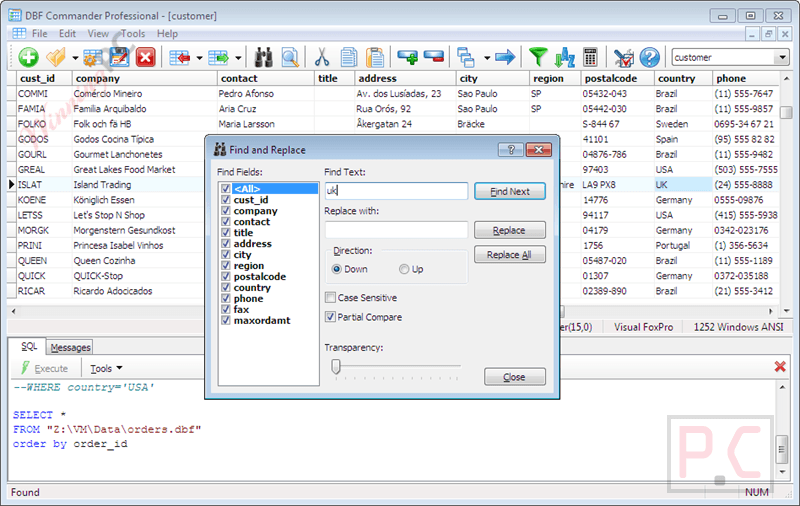Open the customer table dropdown
The image size is (800, 506).
(x=782, y=57)
